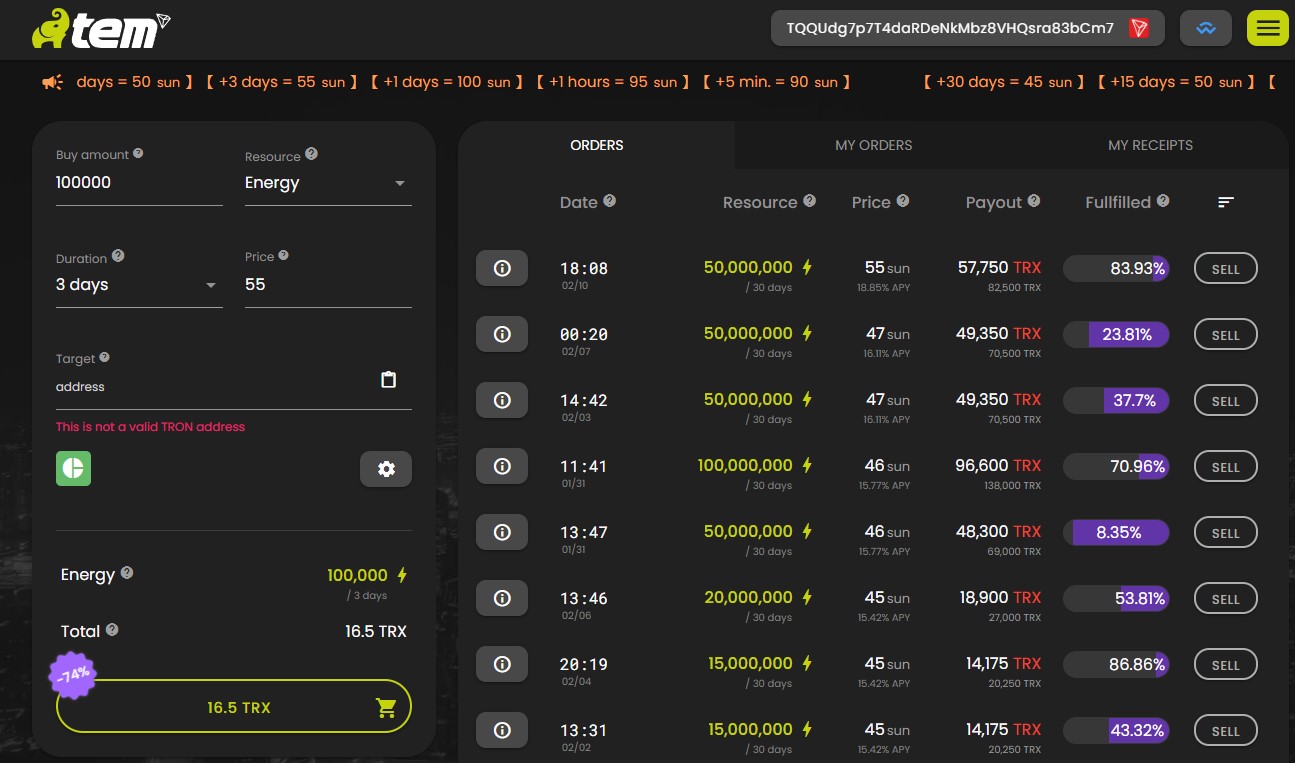Click the help icon beside Price field label
This screenshot has height=763, width=1295.
(283, 256)
